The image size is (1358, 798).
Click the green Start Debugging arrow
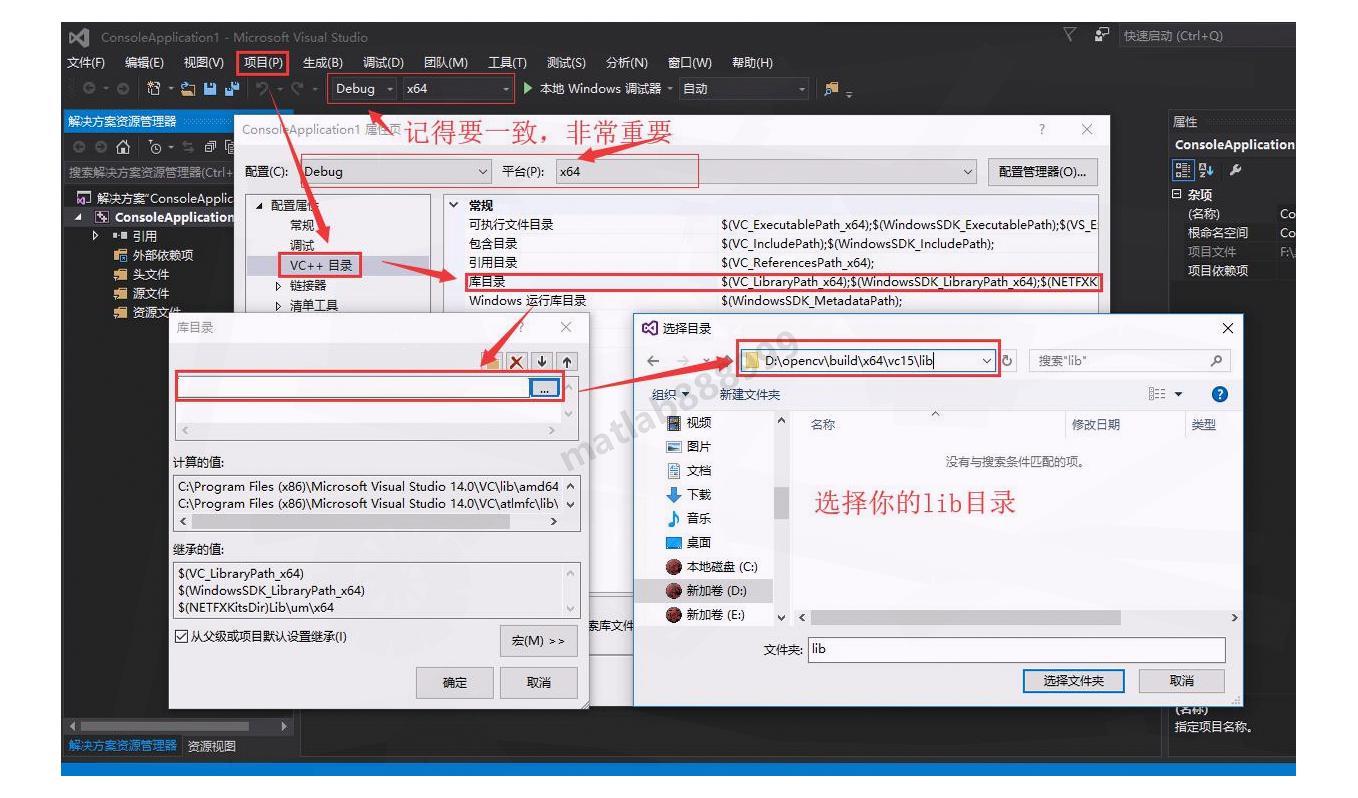(529, 88)
